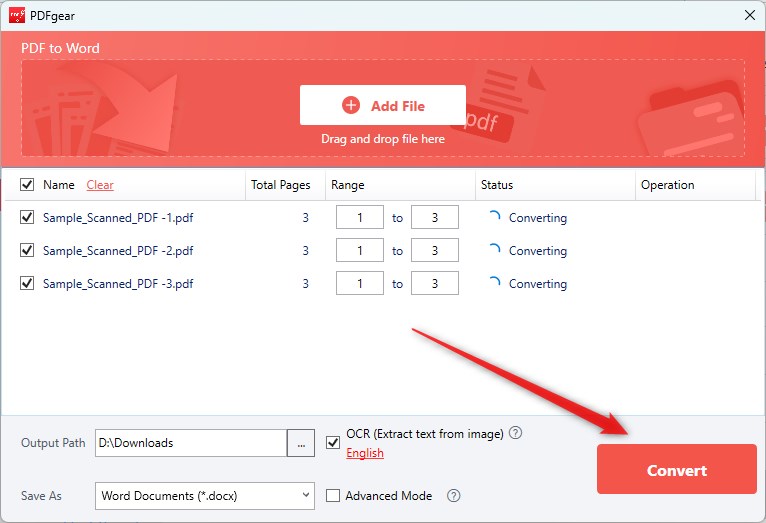Click Drag and drop file here text
The image size is (766, 523).
383,139
